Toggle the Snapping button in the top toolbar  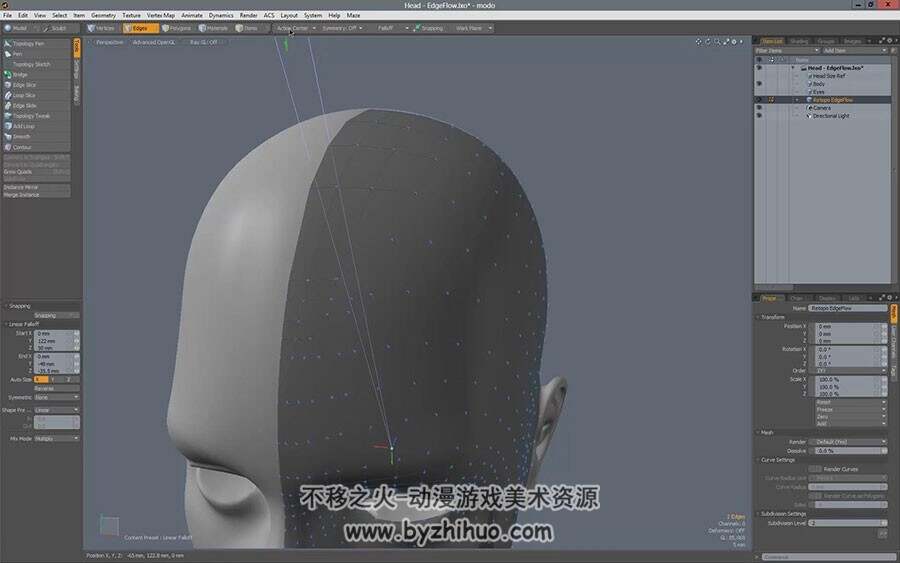click(x=428, y=28)
